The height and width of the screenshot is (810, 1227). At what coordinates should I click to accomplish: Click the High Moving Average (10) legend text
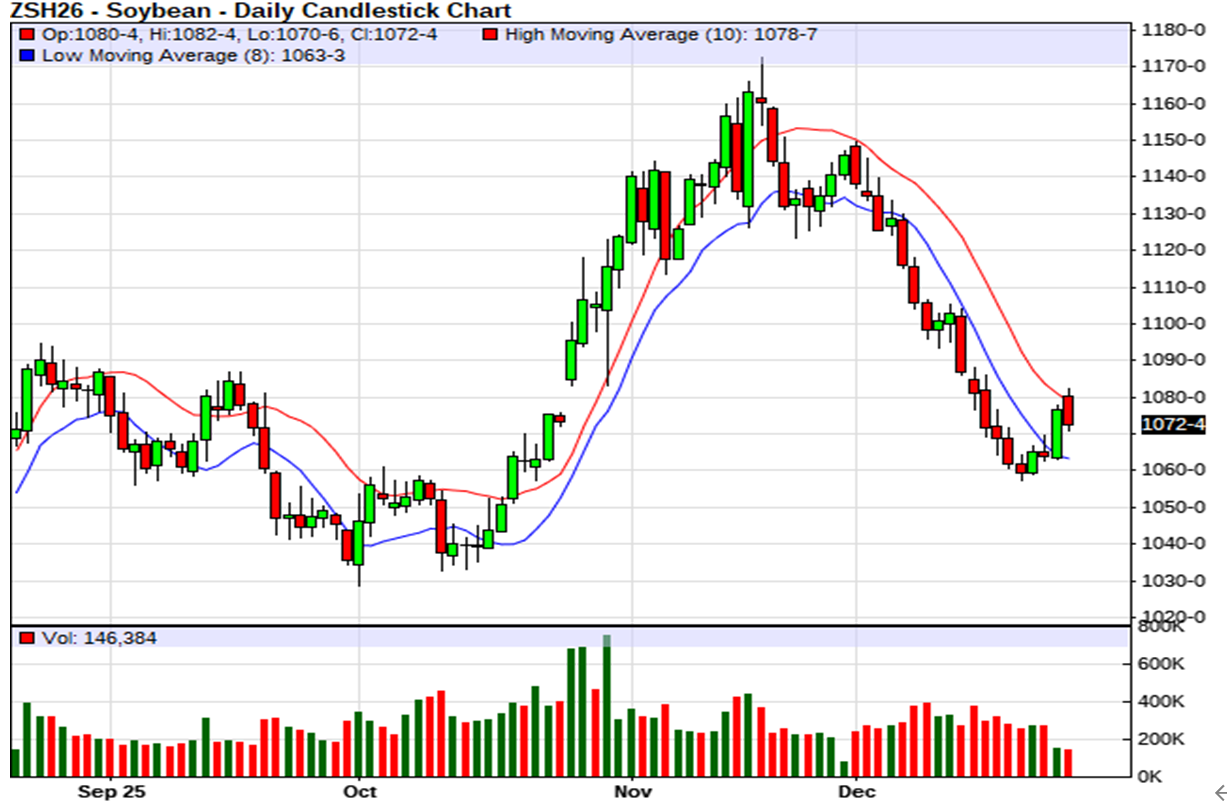(661, 35)
